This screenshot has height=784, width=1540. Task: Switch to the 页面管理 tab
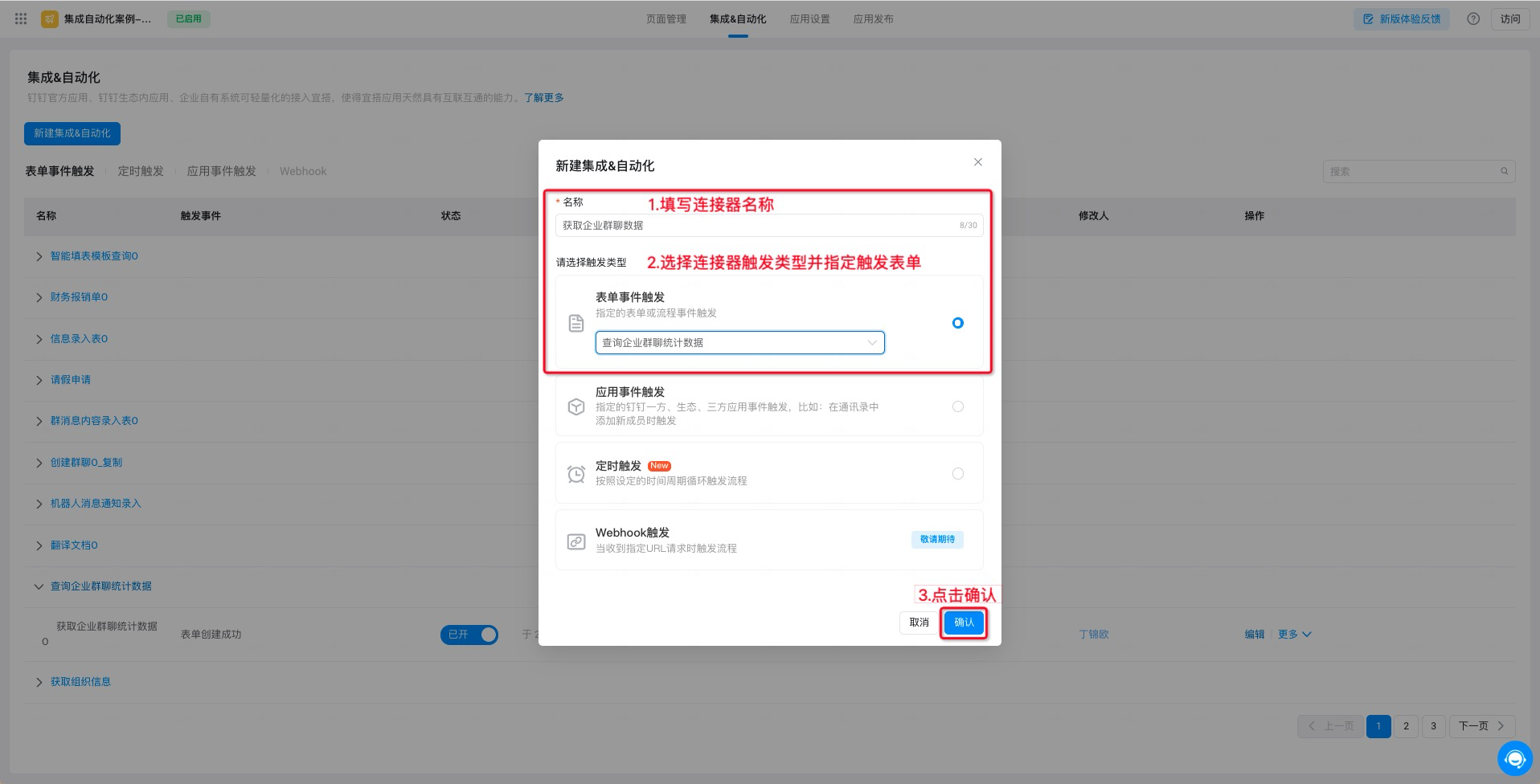[666, 18]
